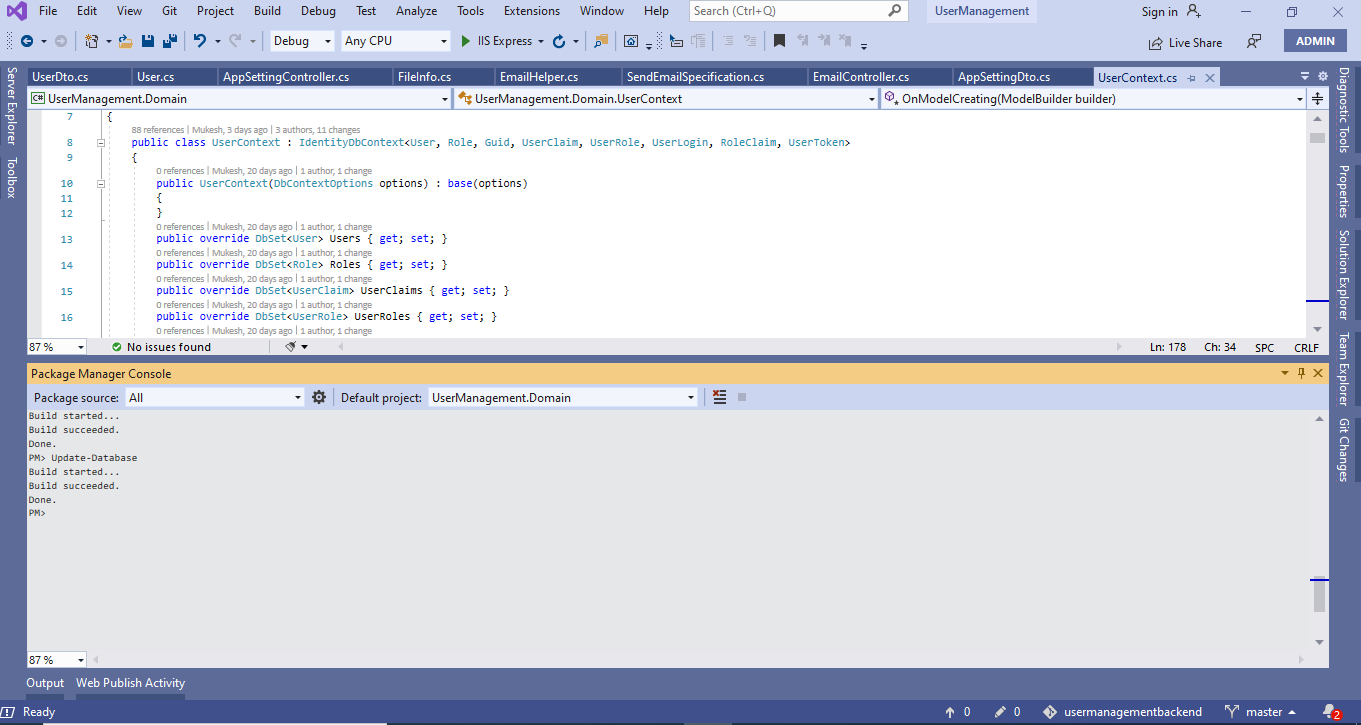Clear the Package Manager Console output

tap(720, 397)
